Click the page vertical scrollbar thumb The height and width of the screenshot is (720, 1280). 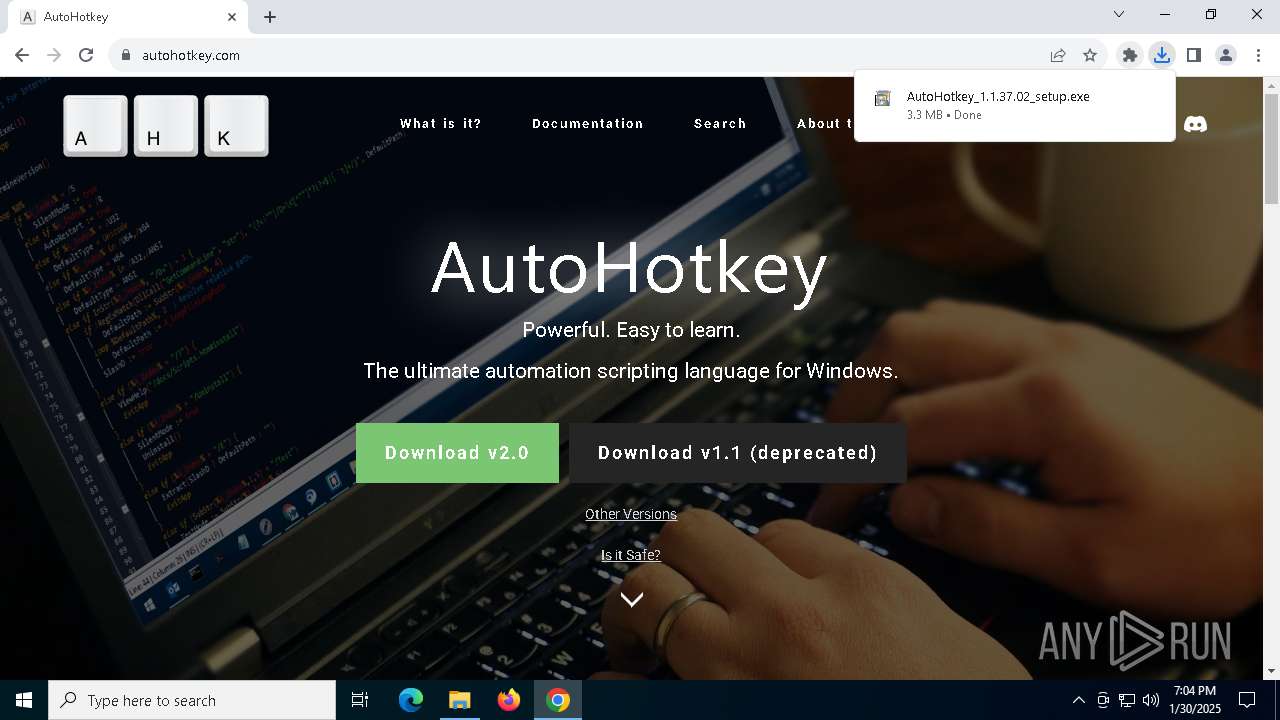pos(1271,150)
